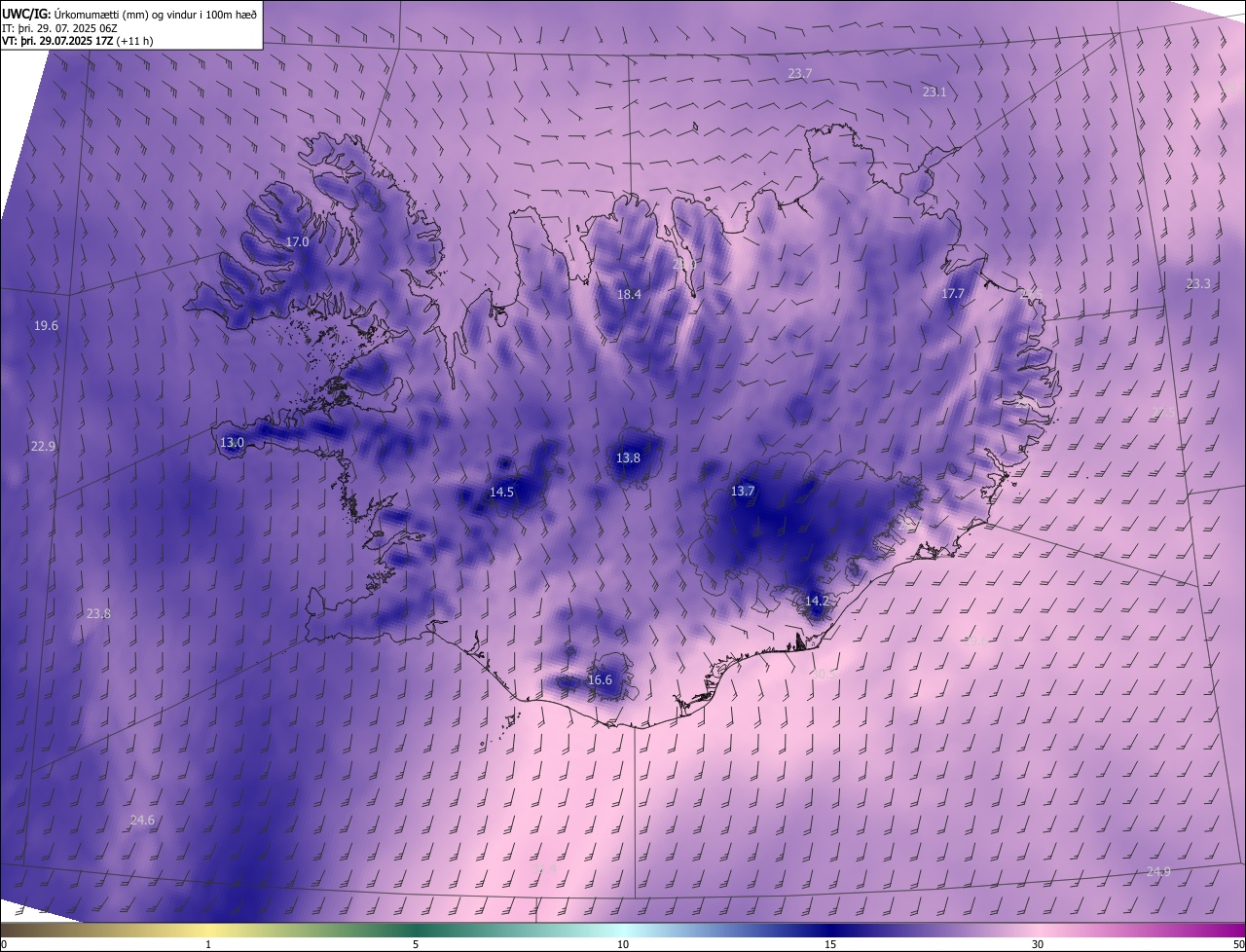This screenshot has width=1246, height=952.
Task: Click the 17.0 value over the Westfjords
Action: (x=297, y=241)
